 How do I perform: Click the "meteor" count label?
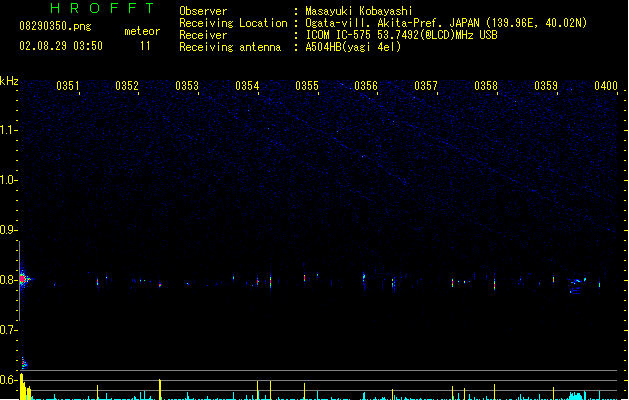[x=142, y=31]
